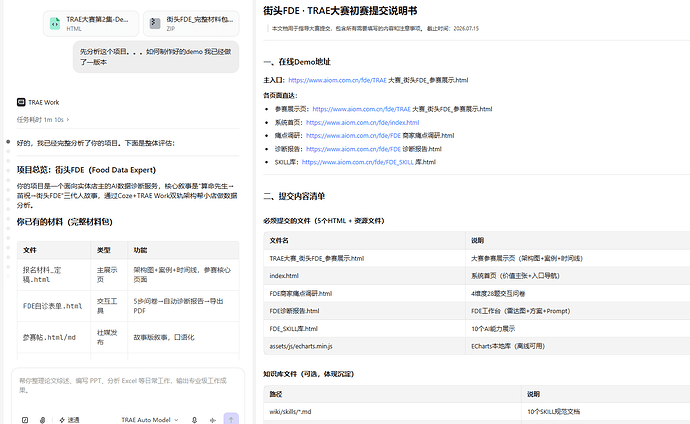690x424 pixels.
Task: Open the 街头FDE_完整材料包 ZIP attachment
Action: (x=191, y=24)
